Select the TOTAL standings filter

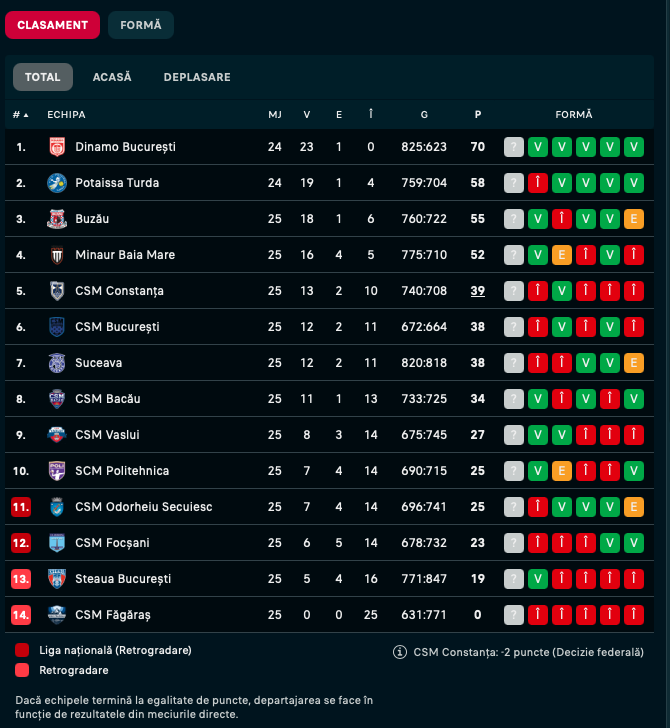click(43, 77)
